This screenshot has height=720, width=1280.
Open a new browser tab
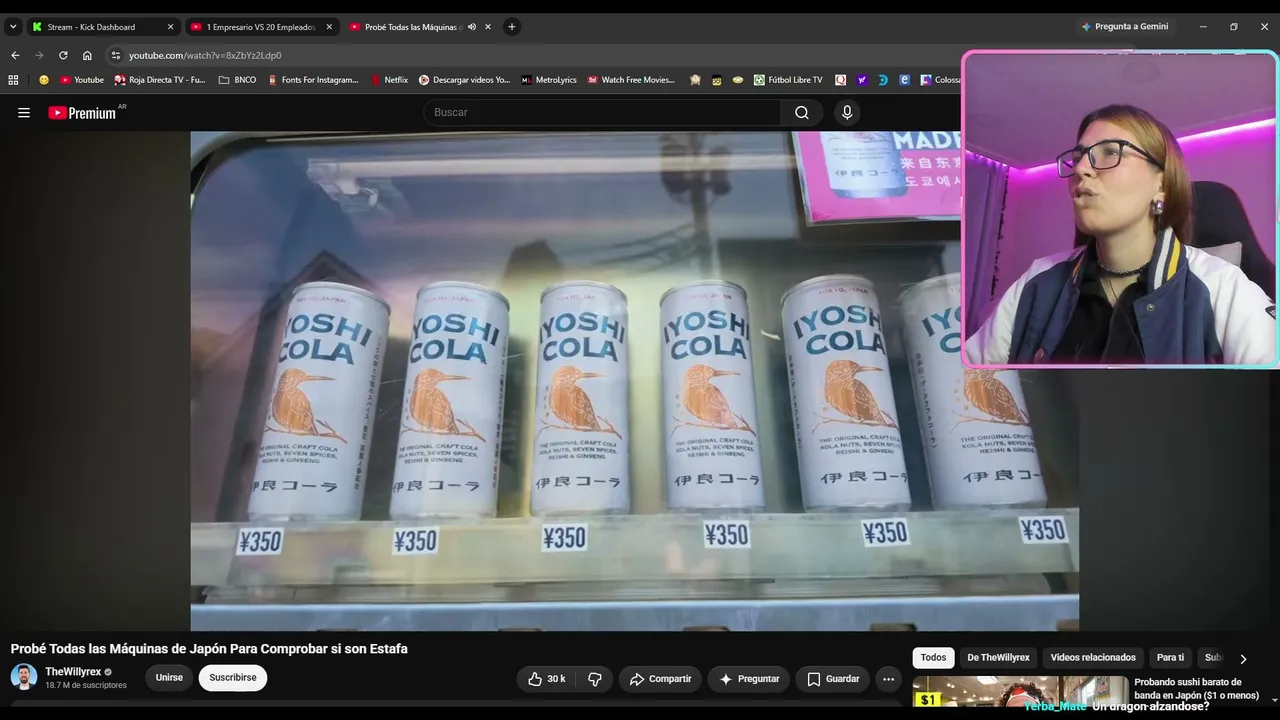point(512,27)
